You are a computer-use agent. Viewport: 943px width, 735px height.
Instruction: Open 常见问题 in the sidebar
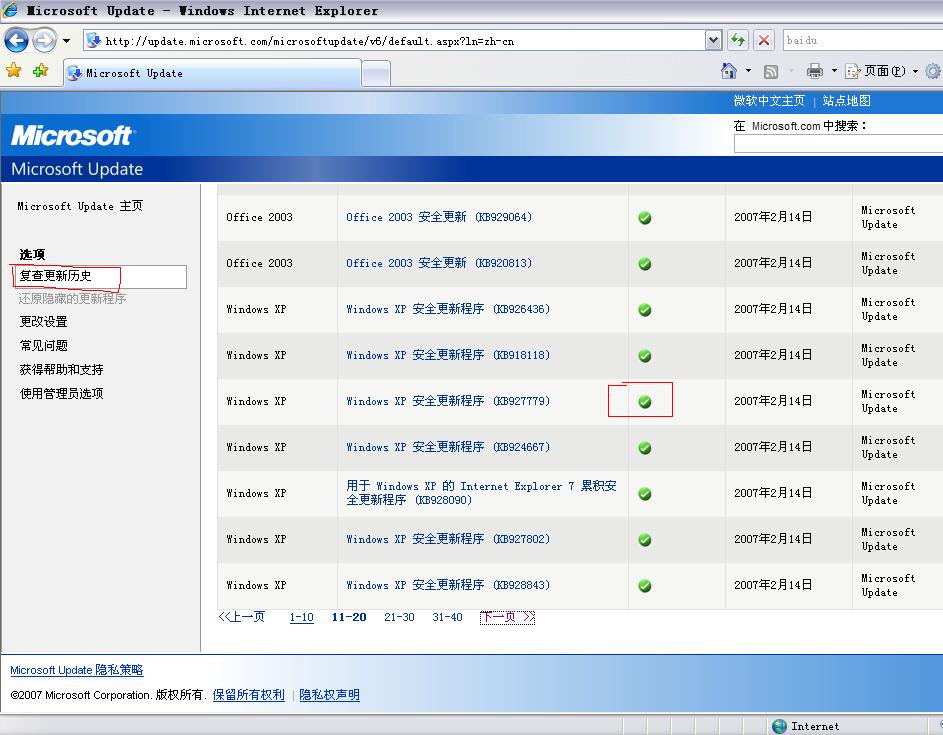coord(43,346)
